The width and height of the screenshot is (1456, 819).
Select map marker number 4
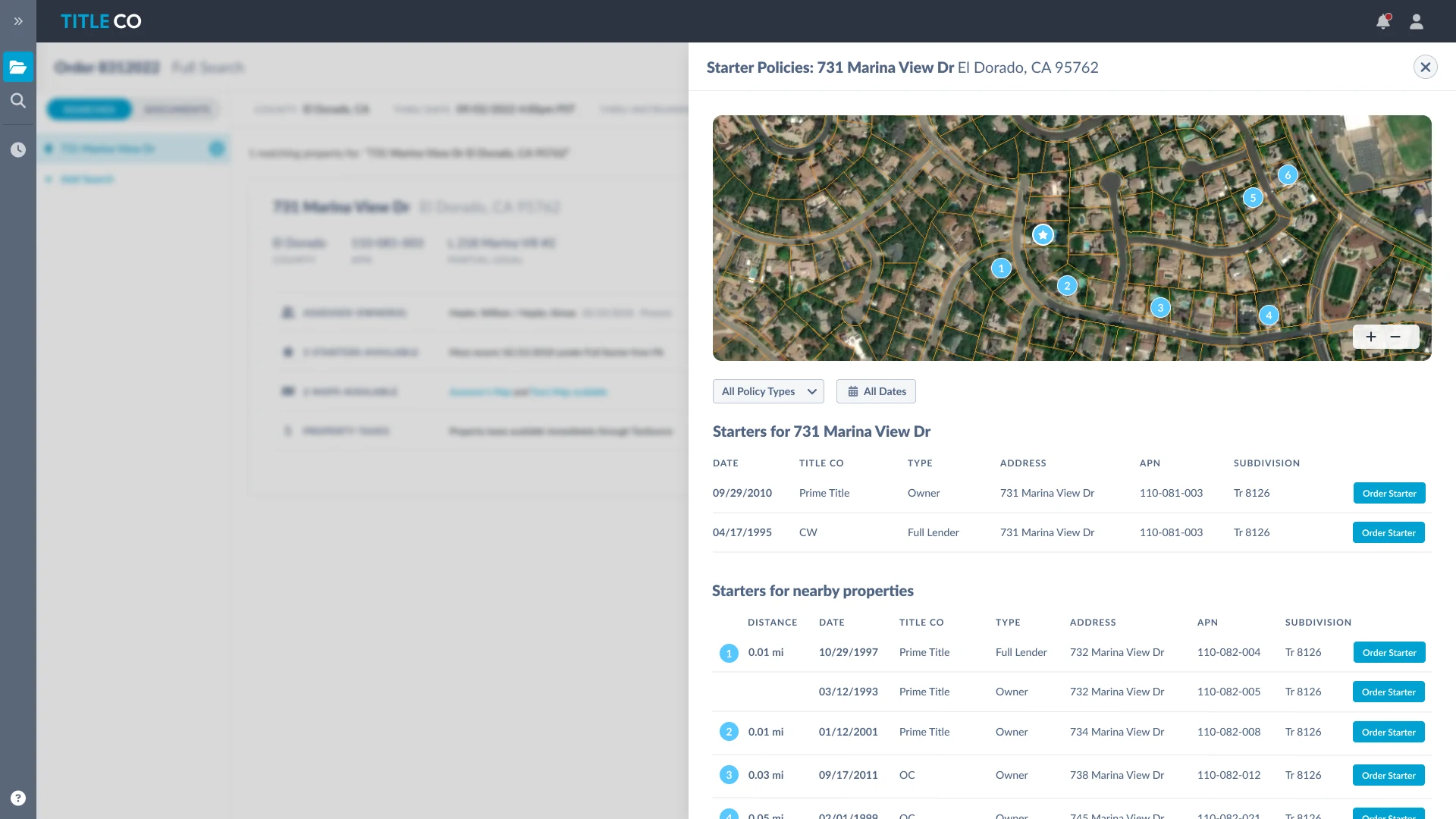click(x=1269, y=315)
